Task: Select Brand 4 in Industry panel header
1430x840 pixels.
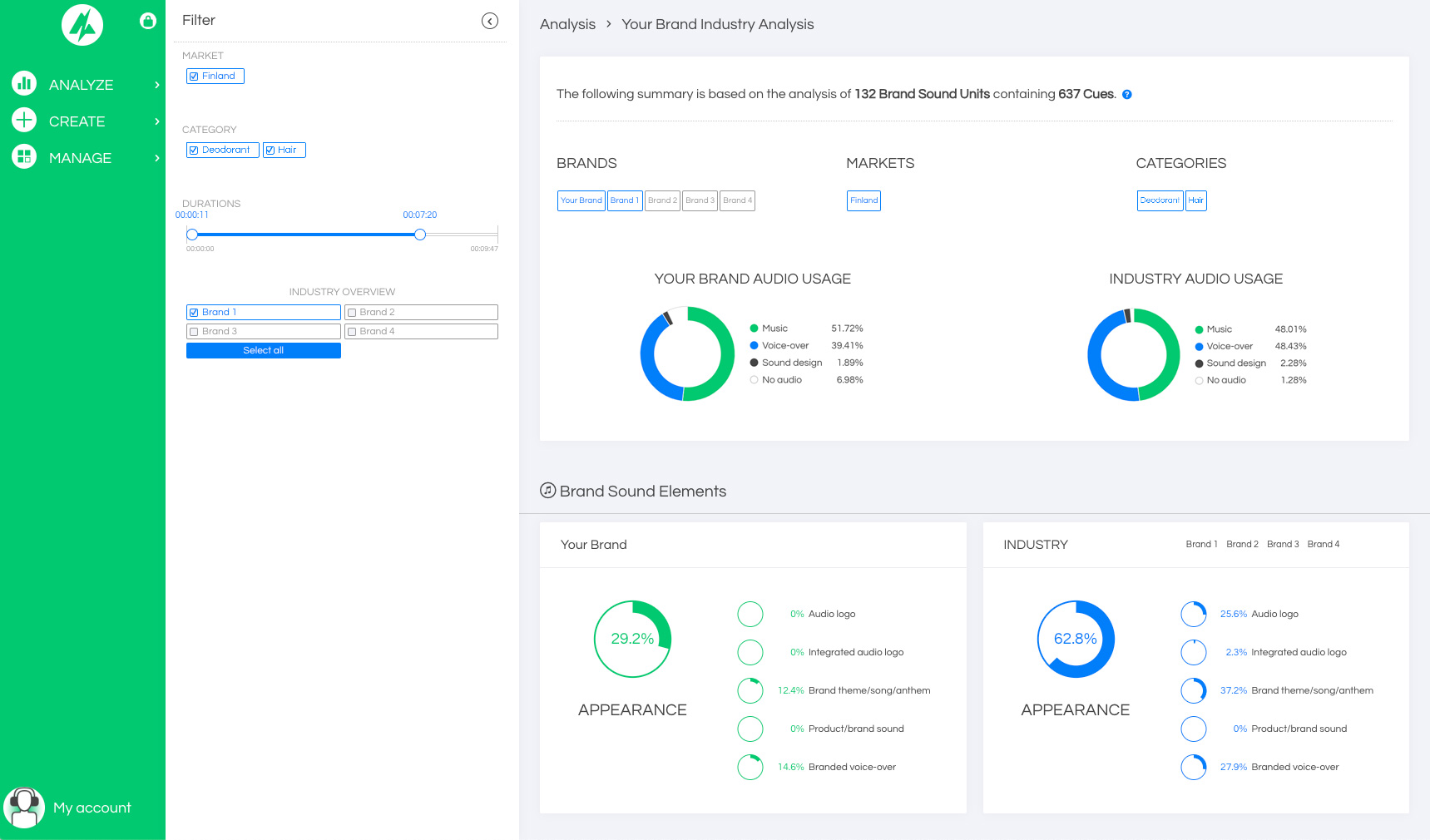Action: coord(1324,544)
